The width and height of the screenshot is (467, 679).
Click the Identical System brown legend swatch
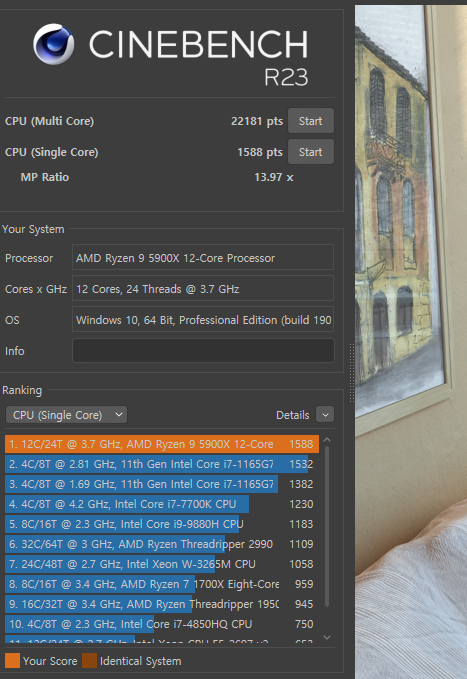90,660
